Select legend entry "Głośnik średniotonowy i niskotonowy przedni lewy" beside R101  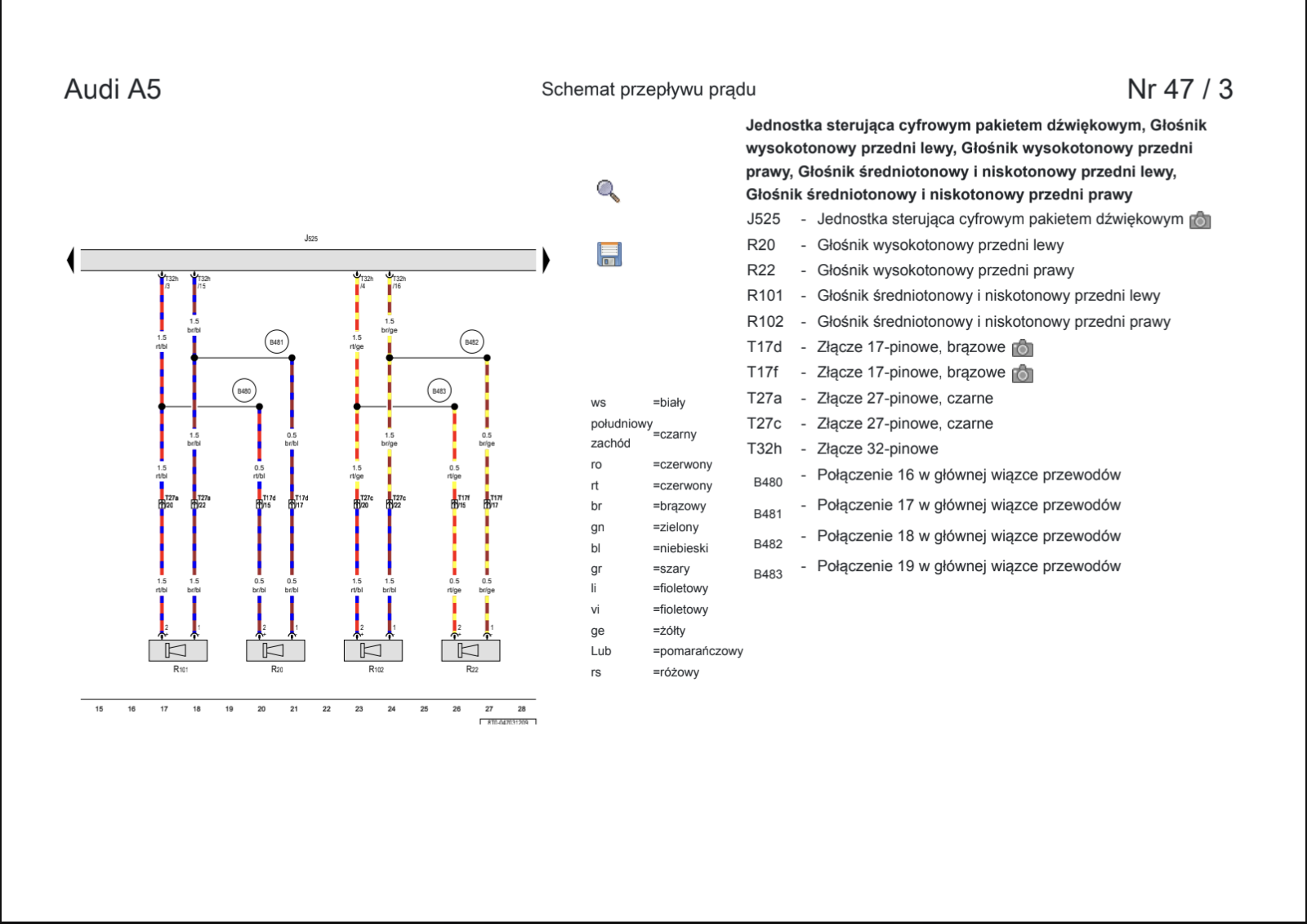coord(988,296)
